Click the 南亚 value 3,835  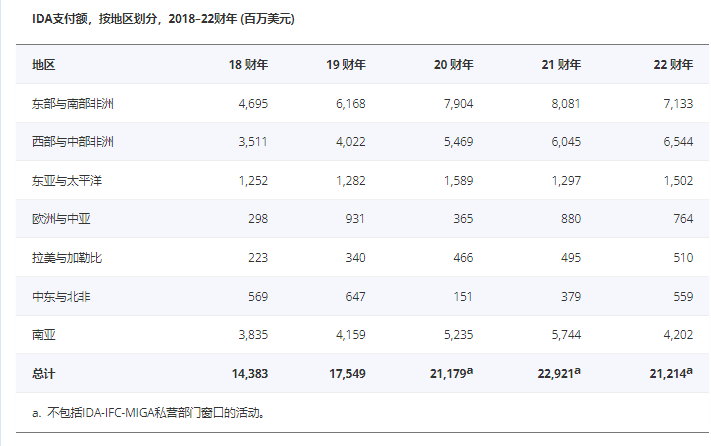(x=253, y=335)
